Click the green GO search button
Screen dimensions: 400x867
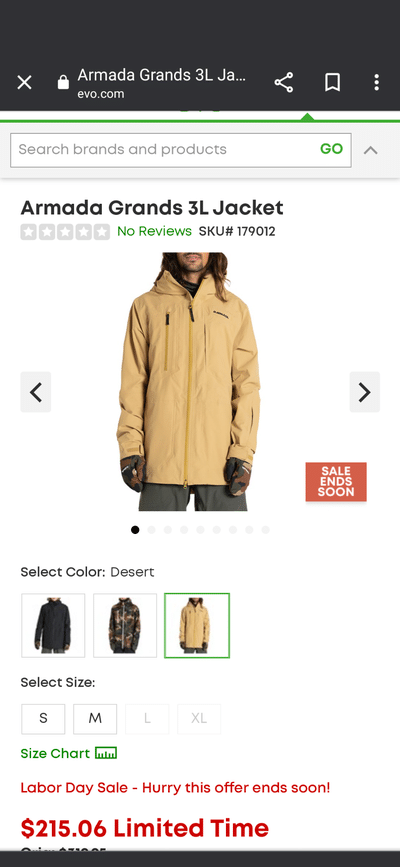[331, 149]
